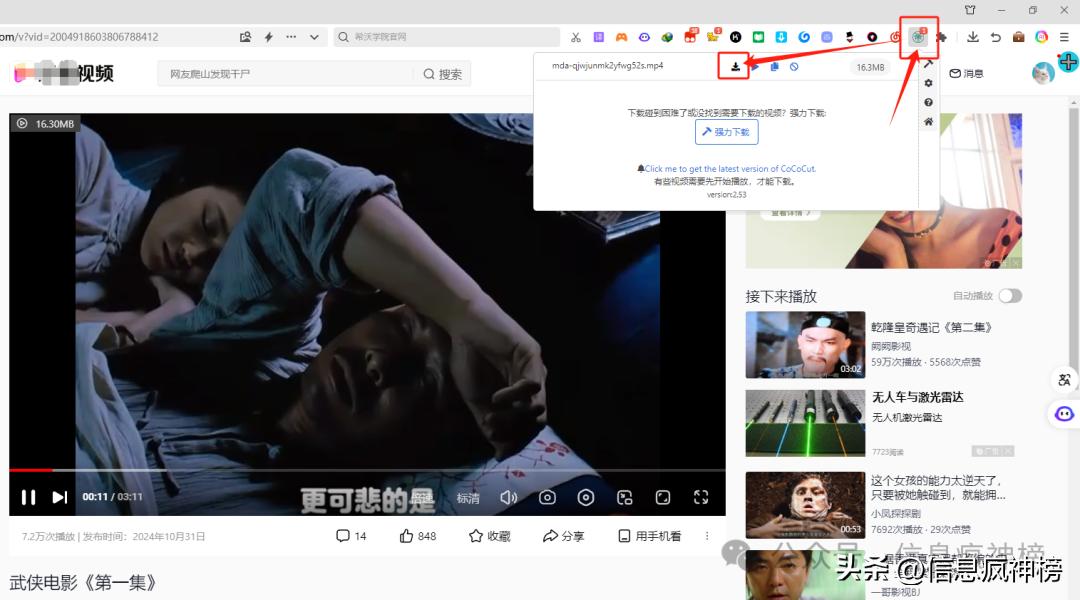Screen dimensions: 1080x600
Task: Click the skin shirt icon in title bar
Action: (x=970, y=10)
